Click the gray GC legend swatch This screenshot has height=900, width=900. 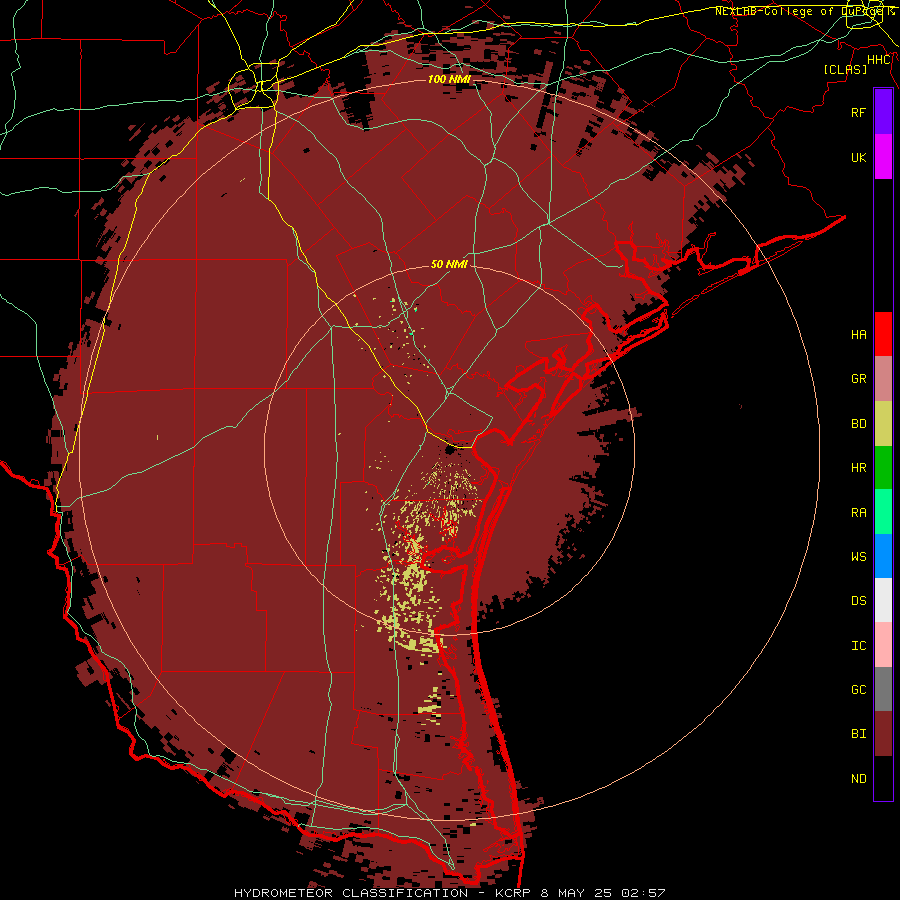(x=883, y=689)
